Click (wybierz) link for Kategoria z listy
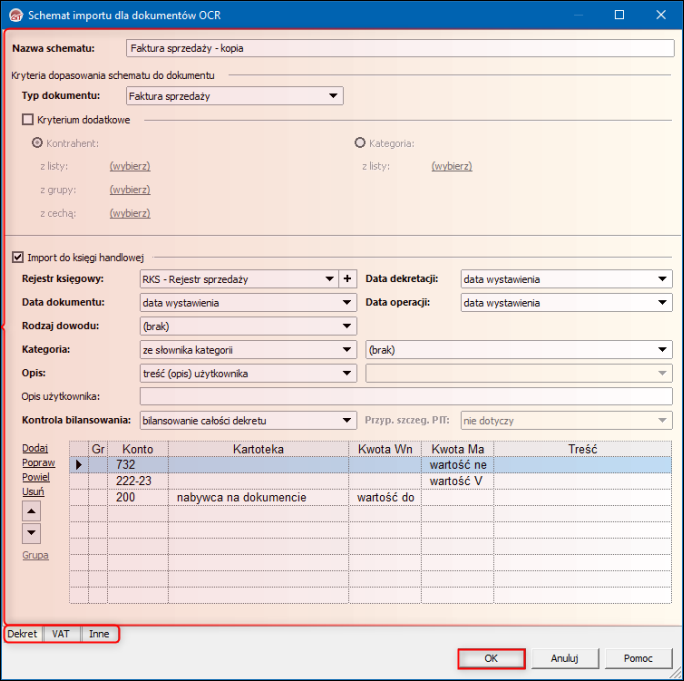The width and height of the screenshot is (684, 681). (452, 166)
